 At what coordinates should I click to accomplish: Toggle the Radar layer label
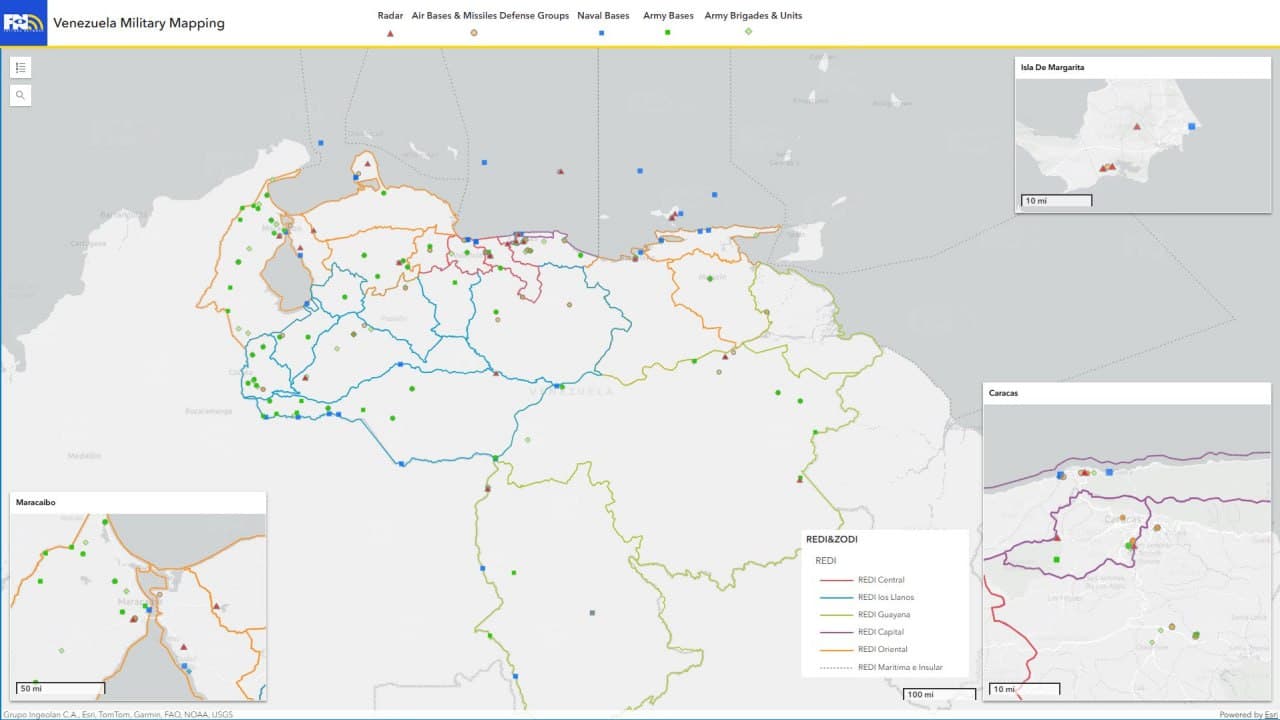pyautogui.click(x=389, y=15)
